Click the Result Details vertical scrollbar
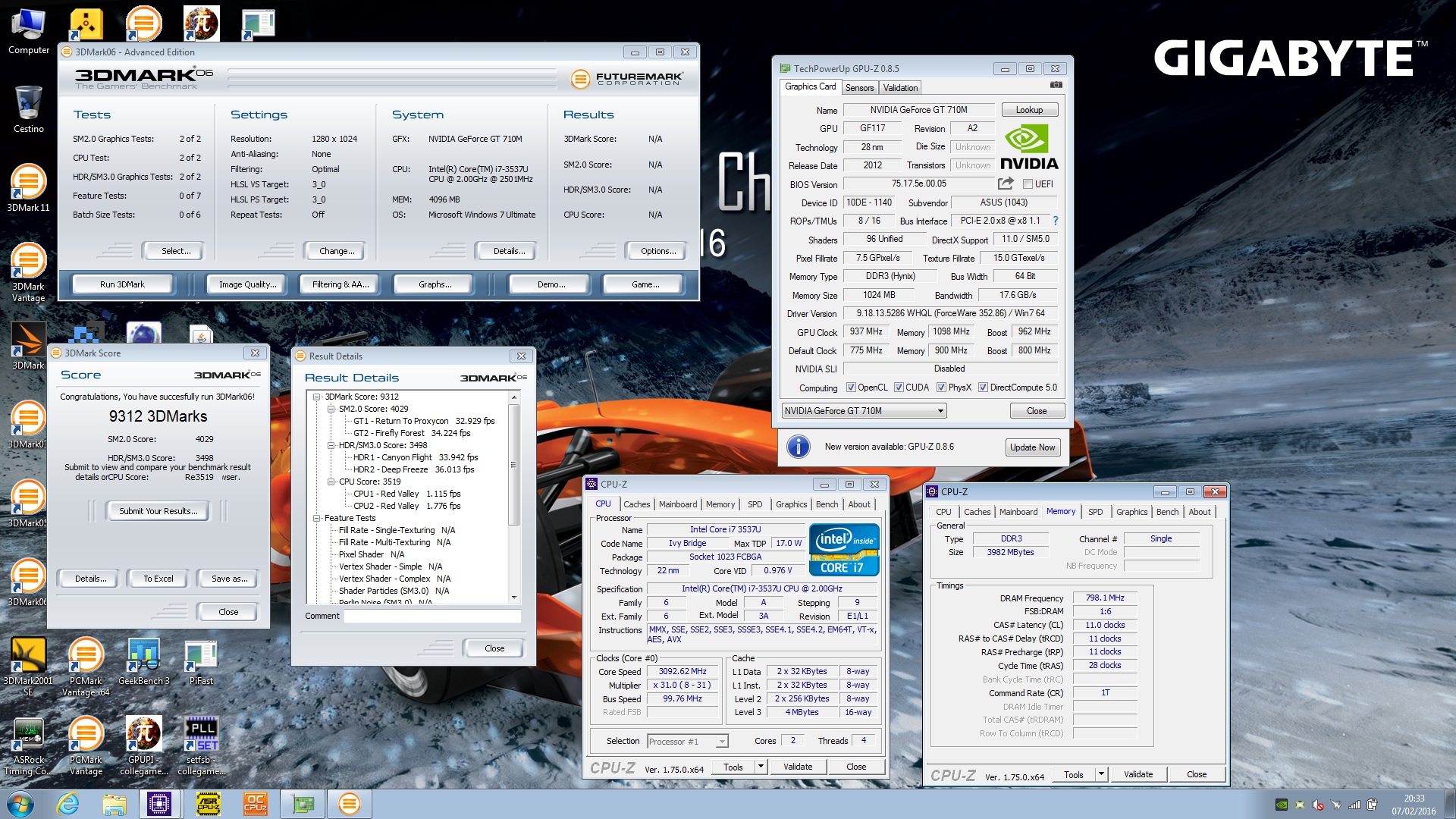Screen dimensions: 1456x819 (514, 497)
